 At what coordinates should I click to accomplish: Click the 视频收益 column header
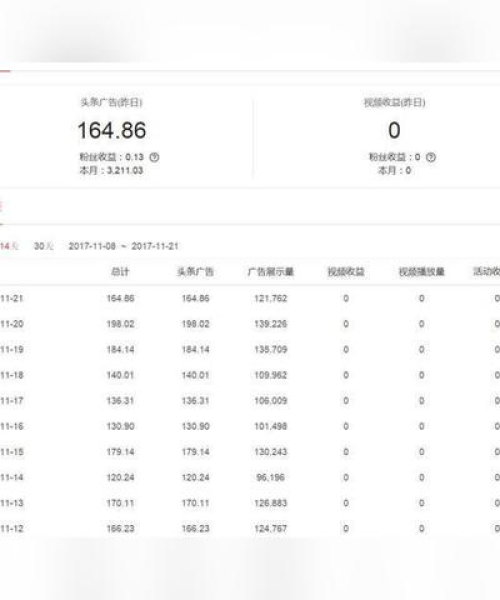click(346, 272)
